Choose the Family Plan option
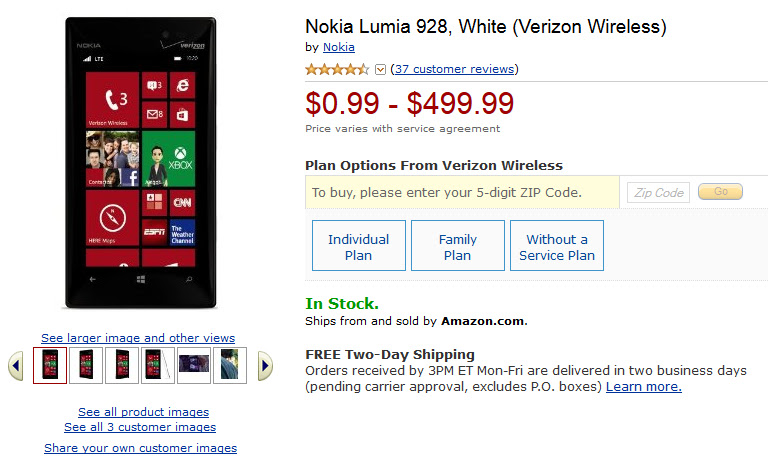The image size is (768, 467). coord(458,246)
